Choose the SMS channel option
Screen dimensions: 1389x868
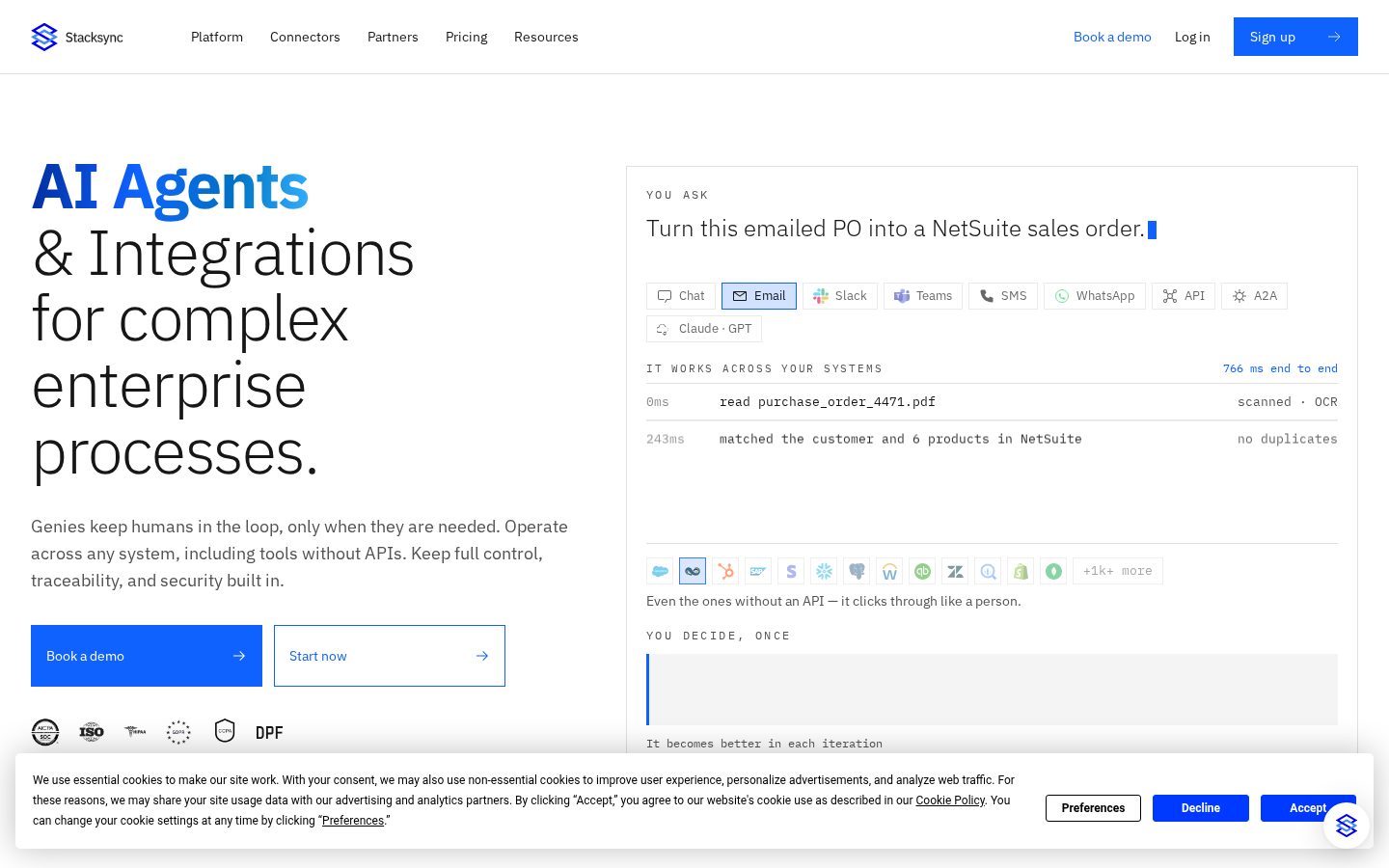[1003, 296]
